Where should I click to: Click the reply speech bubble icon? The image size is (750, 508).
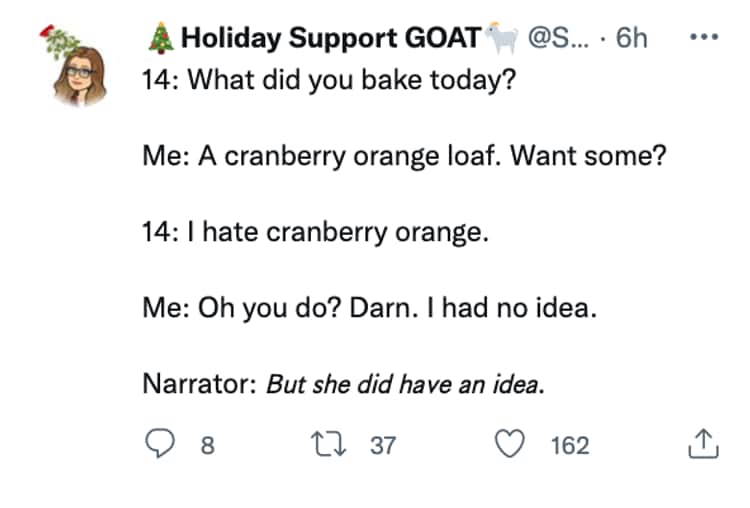pos(160,444)
